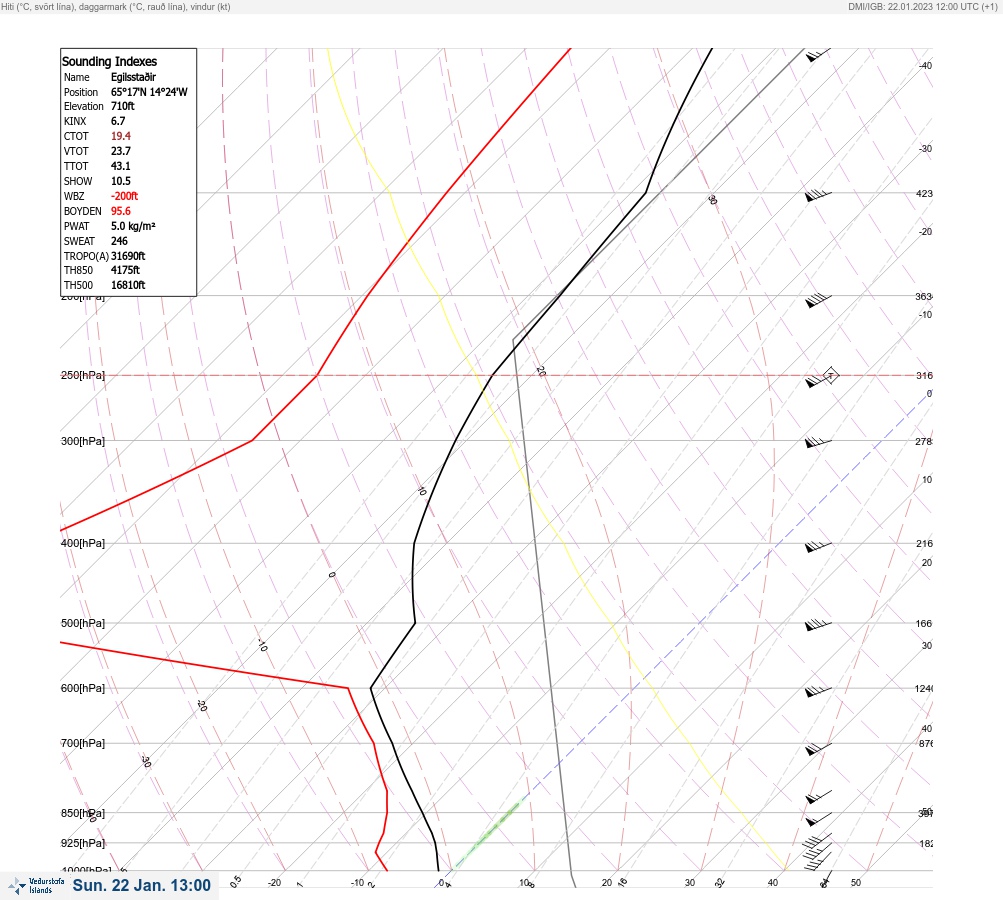Select the wind barb at 400 hPa level
Viewport: 1003px width, 900px height.
click(x=818, y=546)
